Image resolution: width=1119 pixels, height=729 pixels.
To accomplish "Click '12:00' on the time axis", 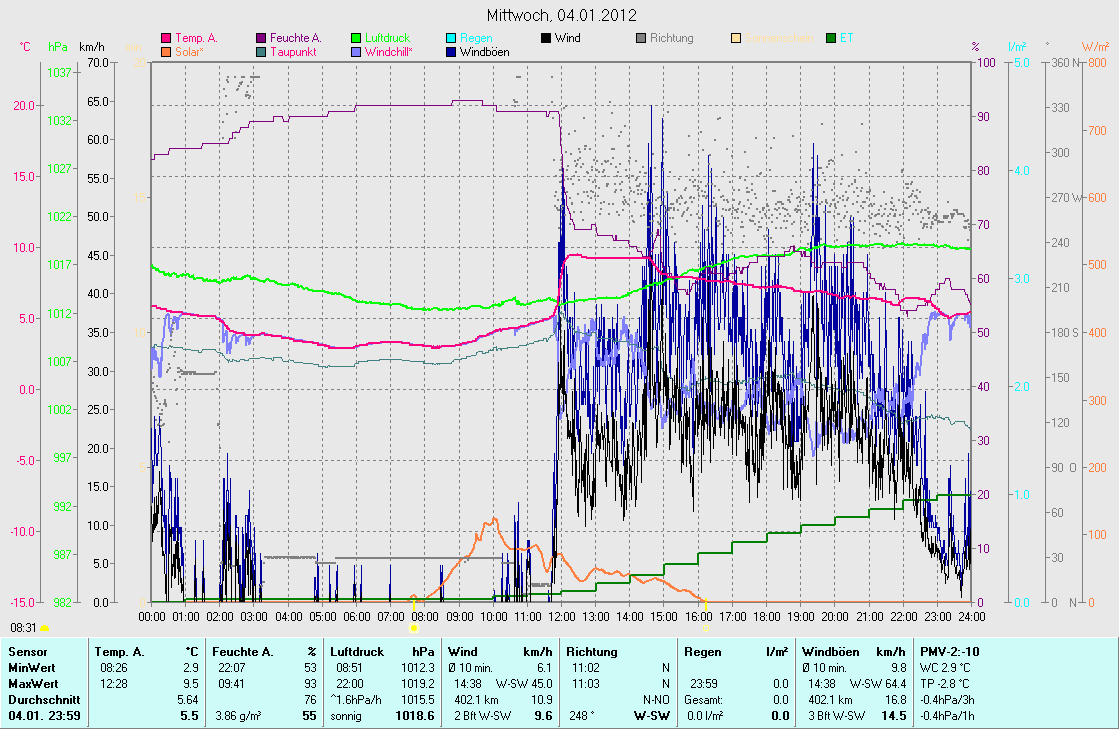I will [x=562, y=617].
